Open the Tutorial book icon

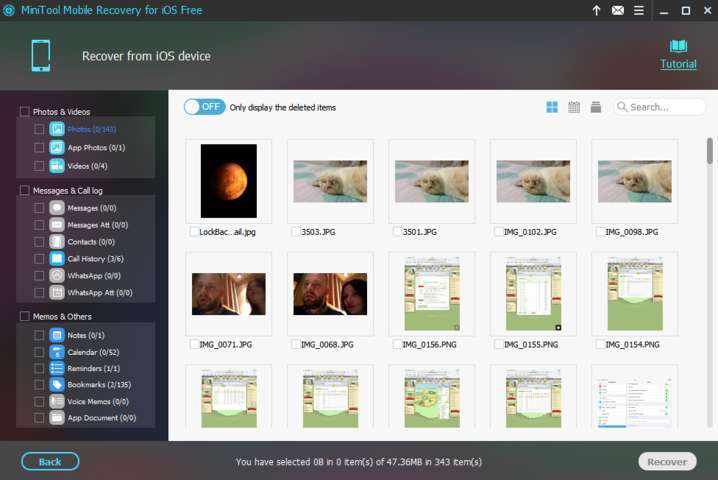678,46
